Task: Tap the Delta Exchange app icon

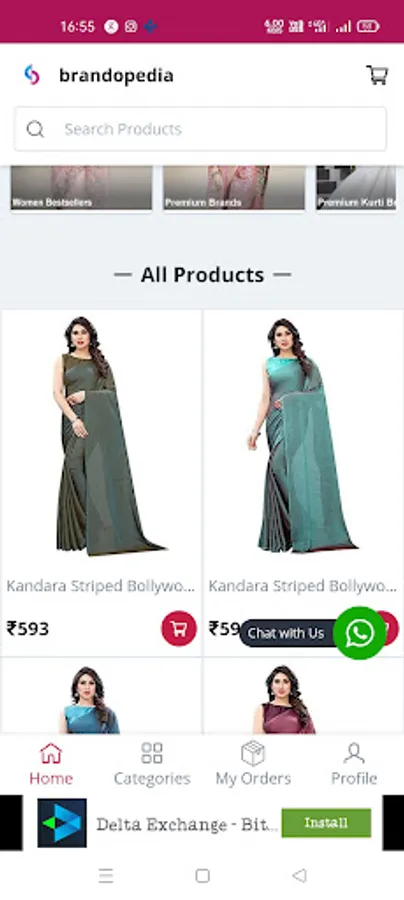Action: tap(62, 823)
